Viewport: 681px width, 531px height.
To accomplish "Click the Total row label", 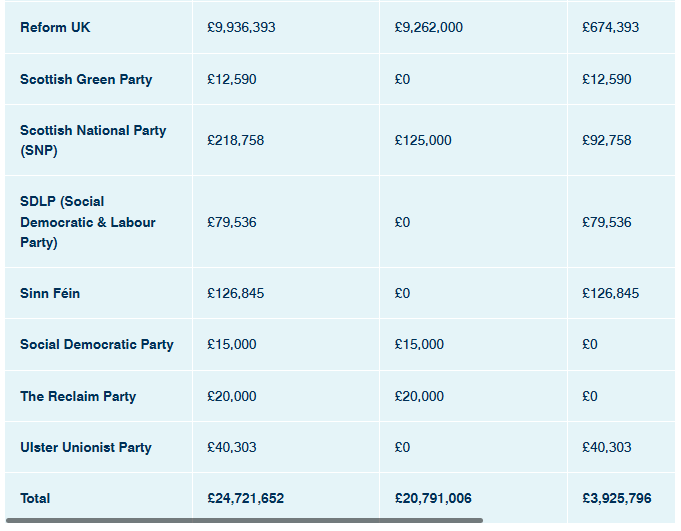I will [x=35, y=498].
